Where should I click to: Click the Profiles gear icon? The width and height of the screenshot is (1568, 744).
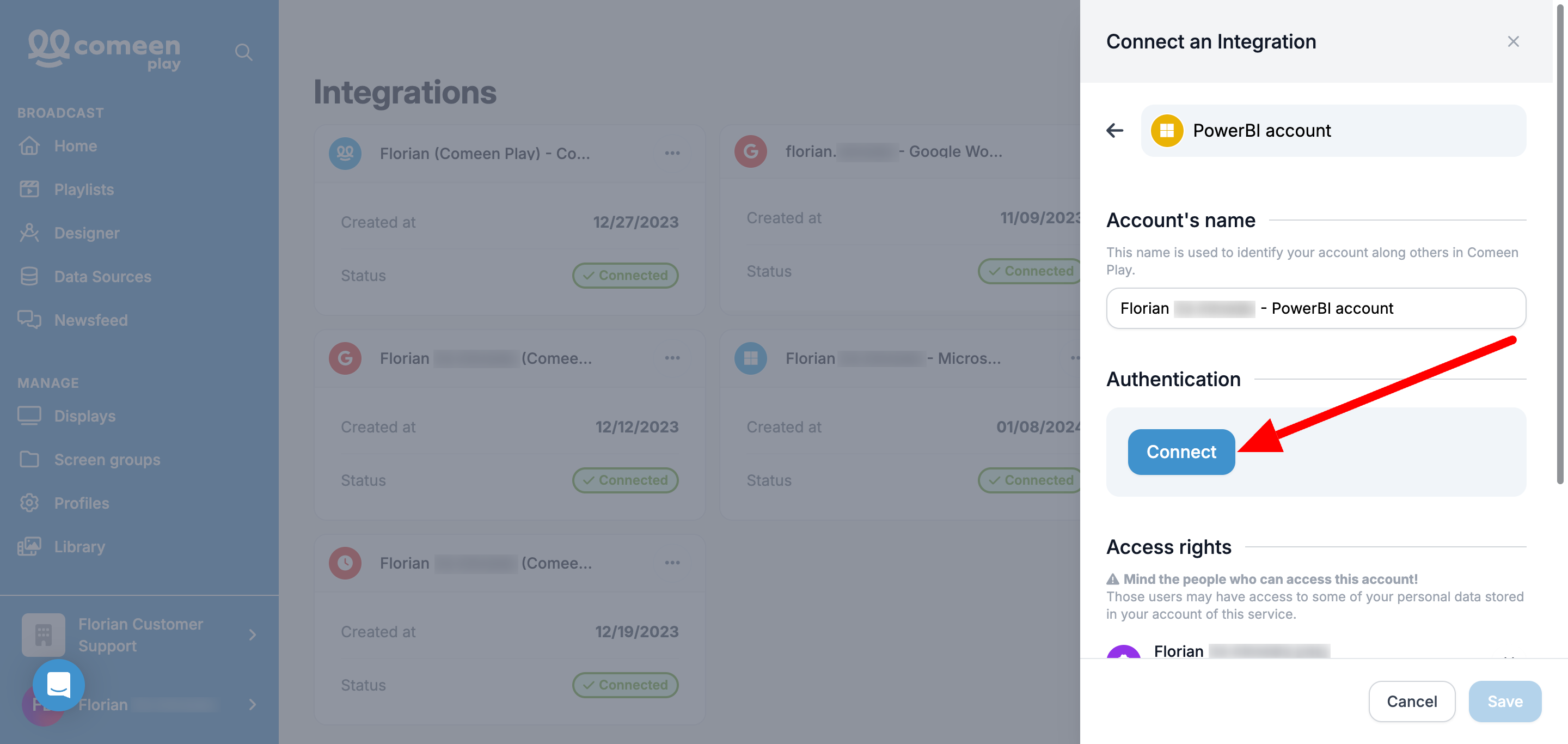tap(29, 503)
